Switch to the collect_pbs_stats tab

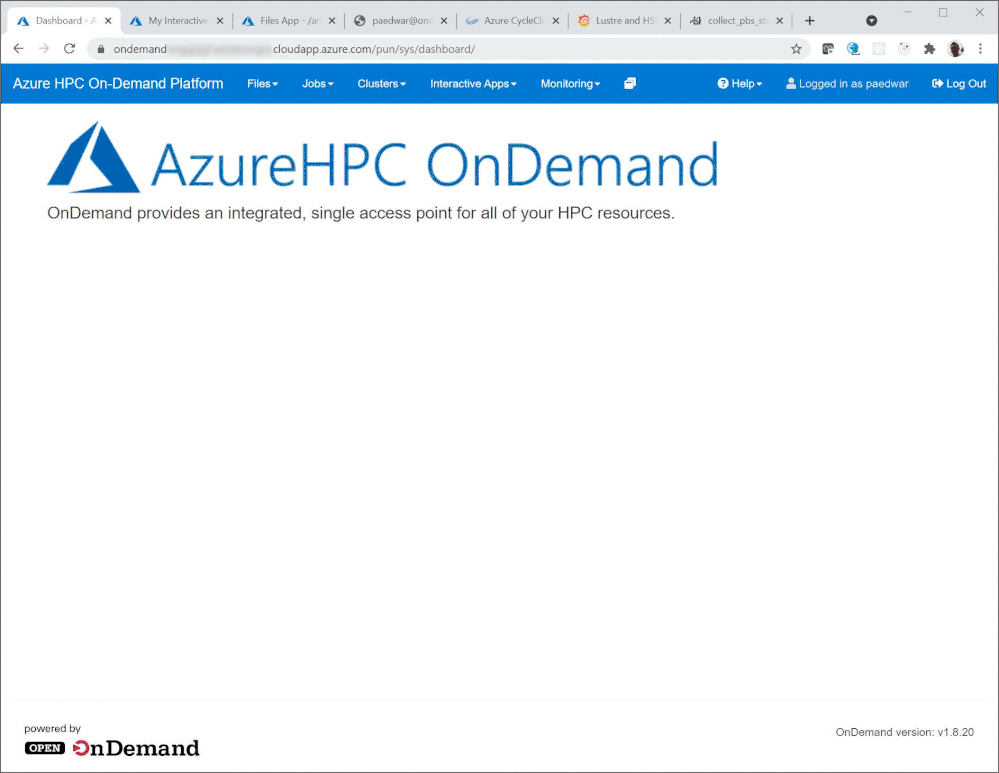pyautogui.click(x=737, y=21)
